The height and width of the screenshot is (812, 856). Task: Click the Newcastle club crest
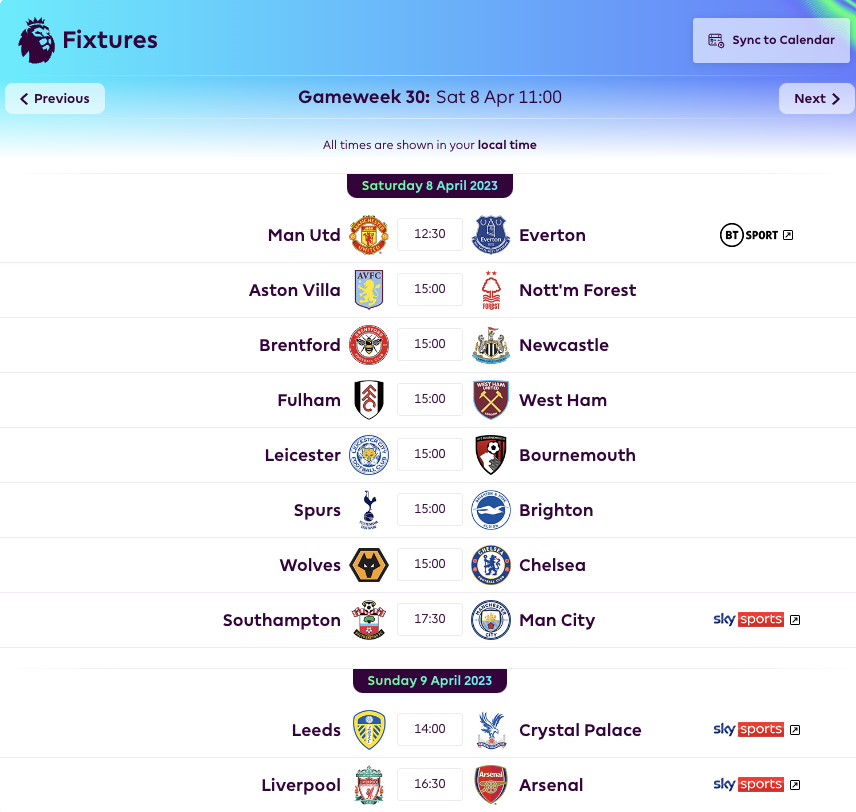[x=491, y=345]
